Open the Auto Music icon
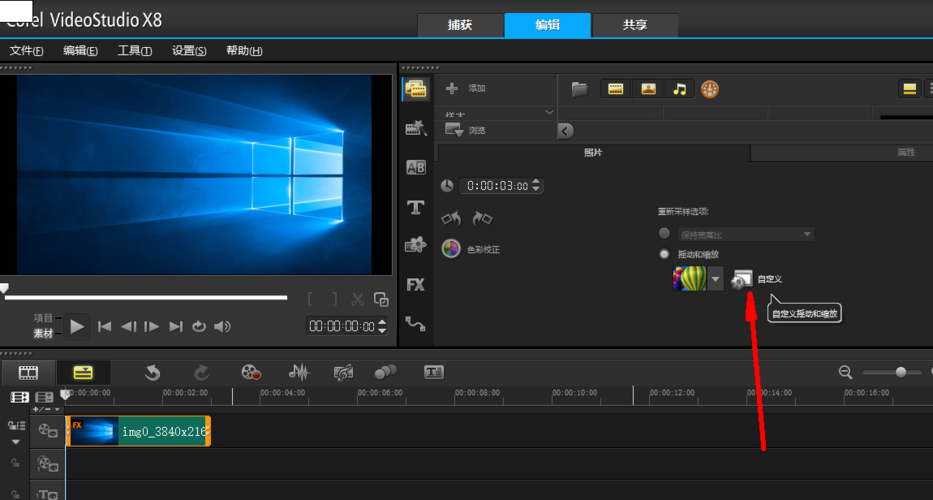 [343, 373]
